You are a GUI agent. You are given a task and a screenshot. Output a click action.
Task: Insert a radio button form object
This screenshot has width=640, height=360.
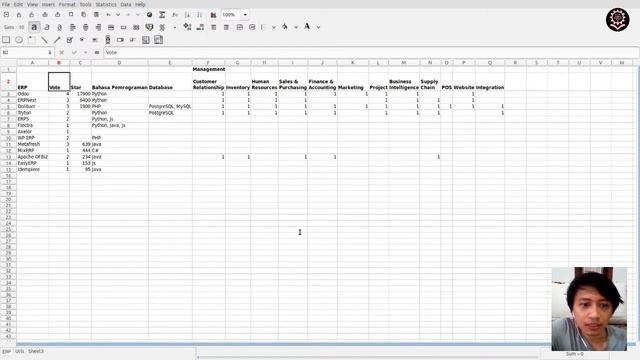(82, 40)
